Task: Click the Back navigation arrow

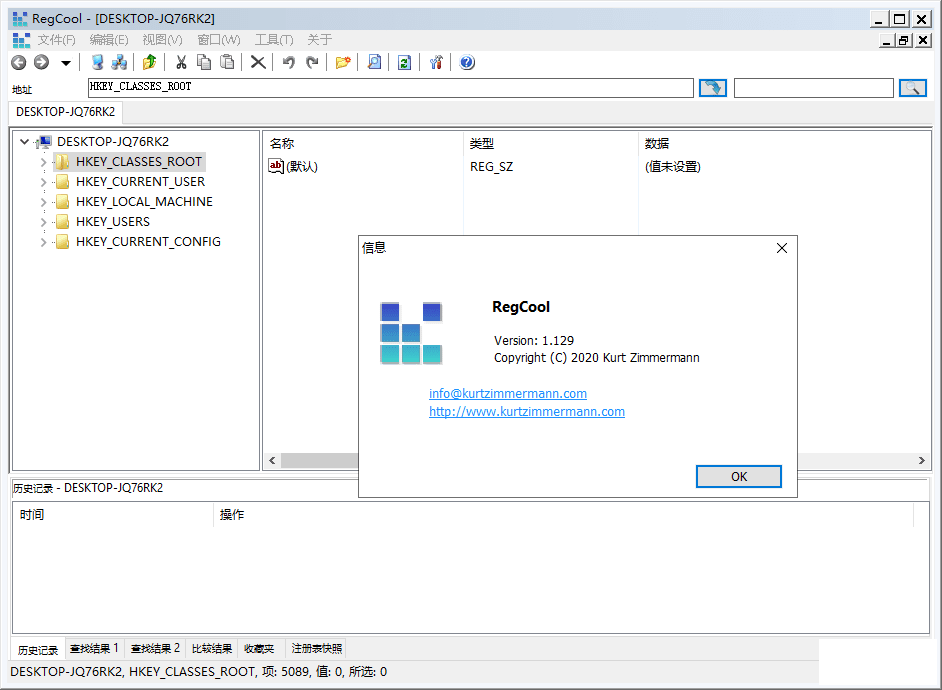Action: [19, 62]
